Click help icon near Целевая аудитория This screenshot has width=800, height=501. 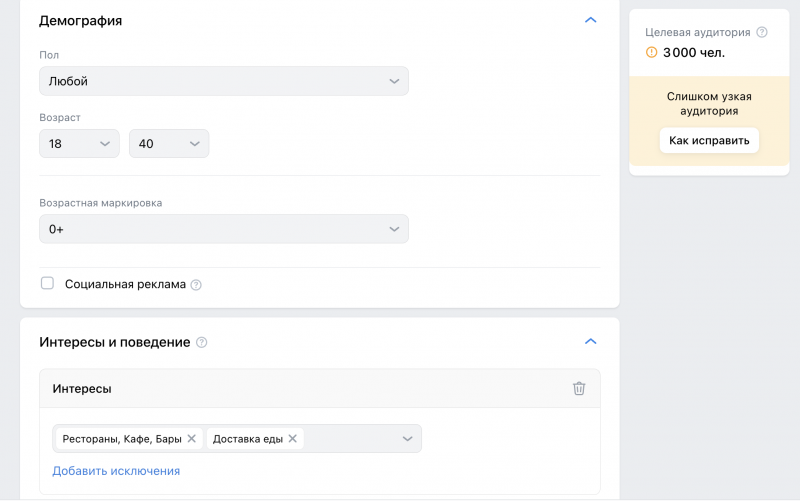click(762, 32)
